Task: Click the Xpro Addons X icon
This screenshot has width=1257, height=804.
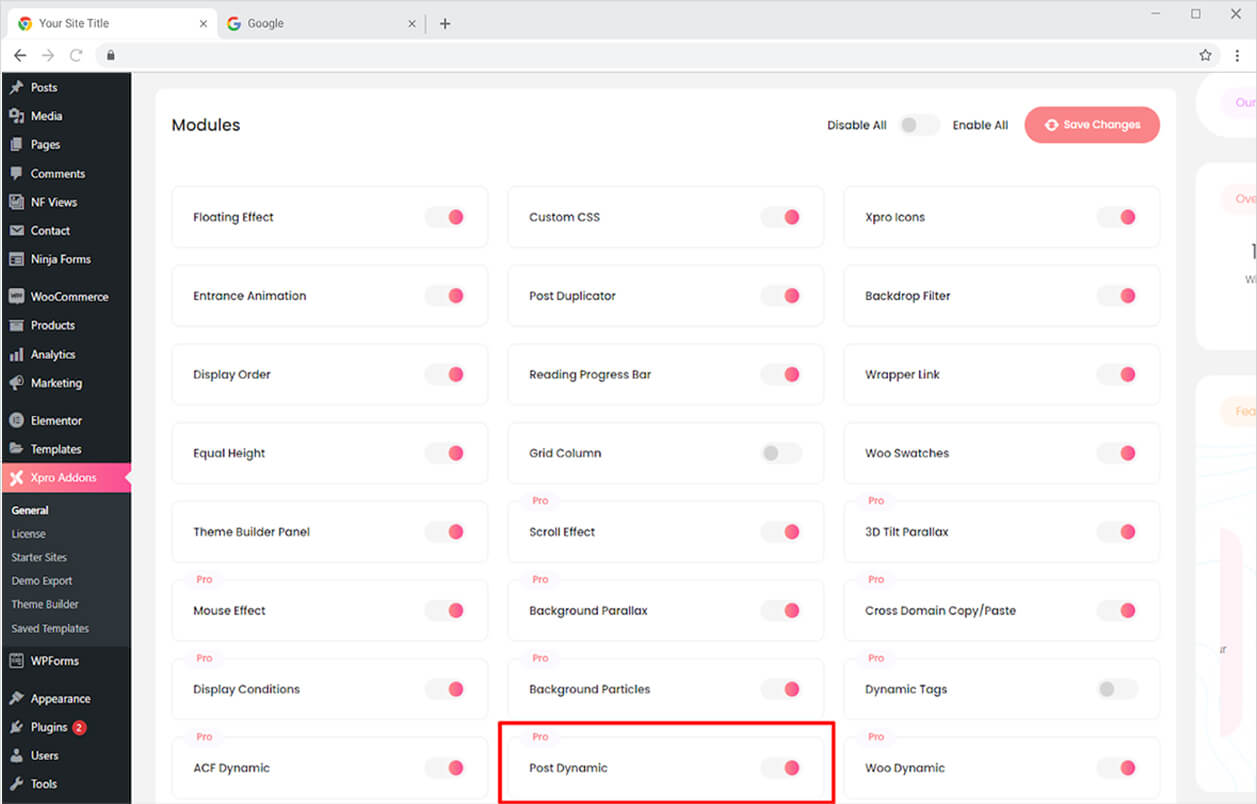Action: [16, 478]
